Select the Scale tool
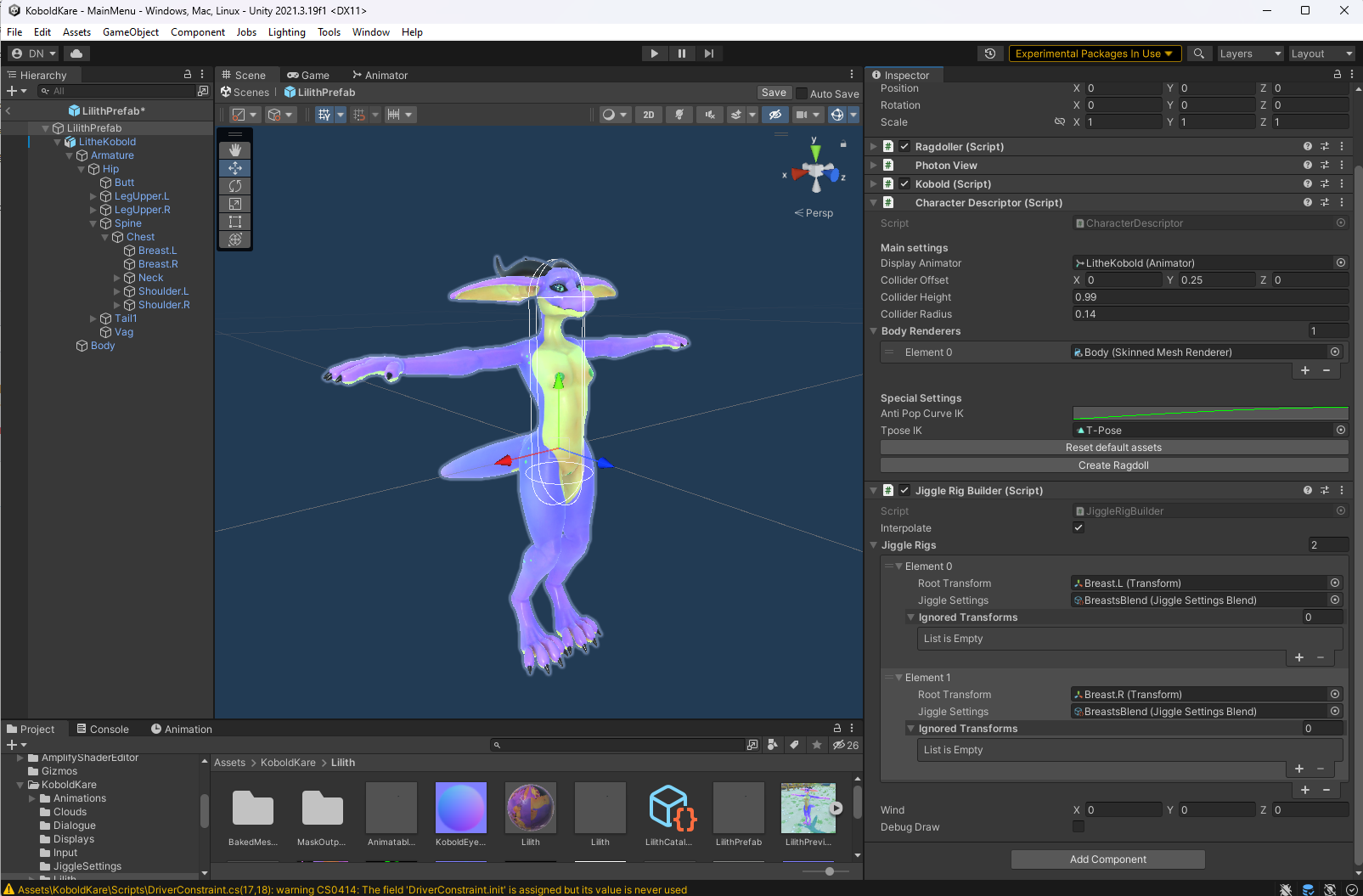This screenshot has height=896, width=1363. click(235, 204)
